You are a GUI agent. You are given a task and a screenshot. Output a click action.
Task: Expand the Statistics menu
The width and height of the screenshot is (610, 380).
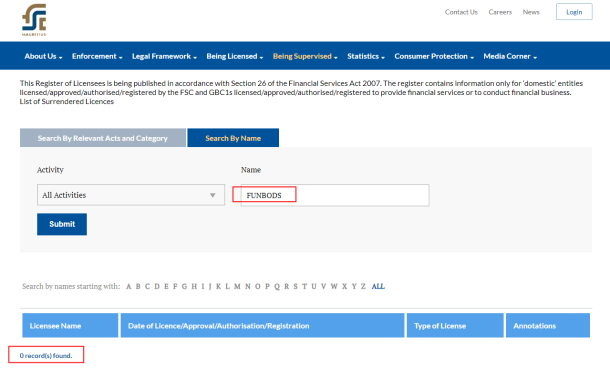[x=366, y=56]
